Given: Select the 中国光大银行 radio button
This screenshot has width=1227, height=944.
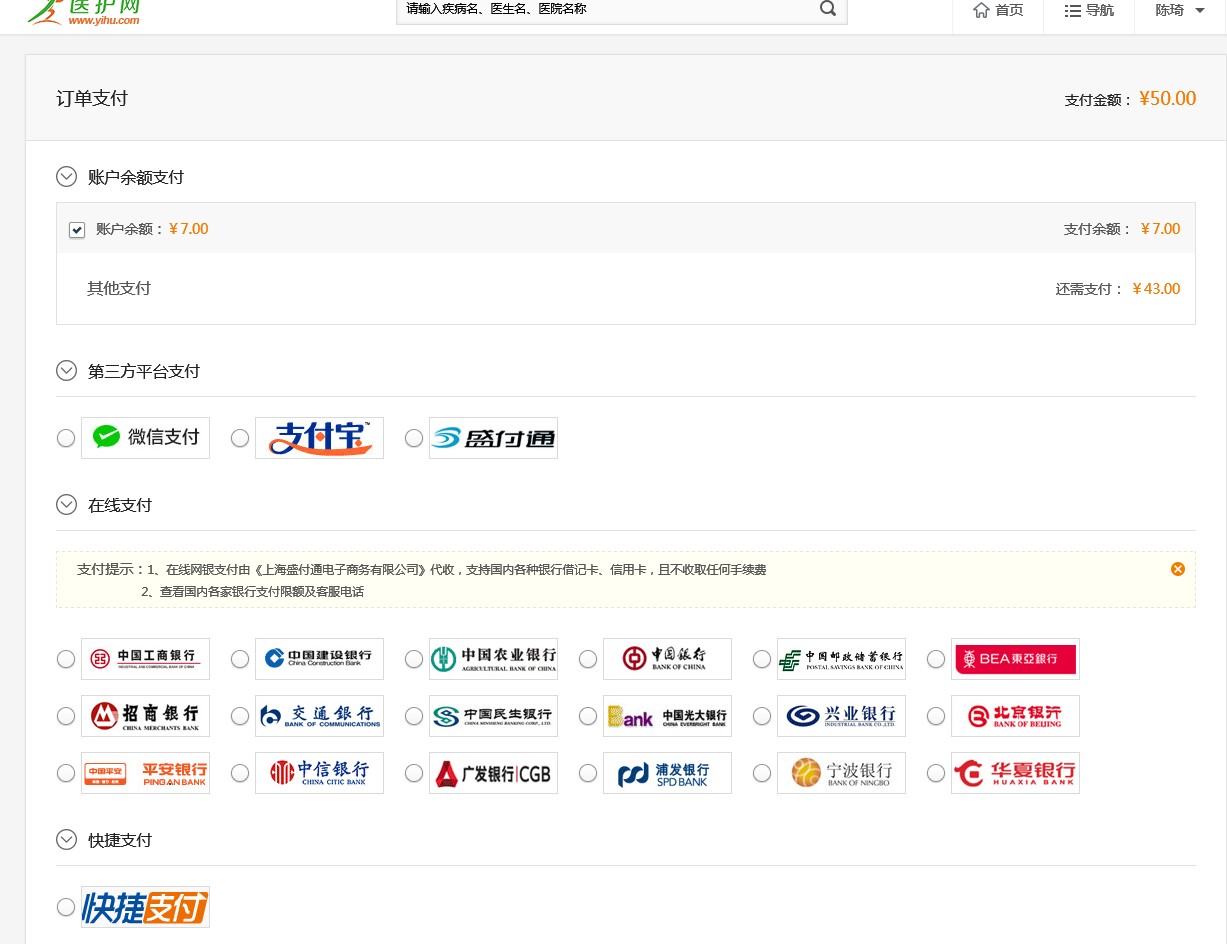Looking at the screenshot, I should [588, 716].
